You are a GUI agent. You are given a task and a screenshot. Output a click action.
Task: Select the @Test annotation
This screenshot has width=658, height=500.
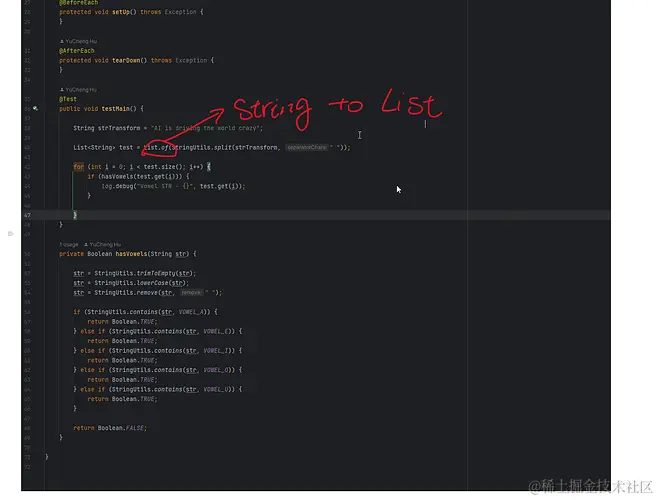(x=68, y=99)
